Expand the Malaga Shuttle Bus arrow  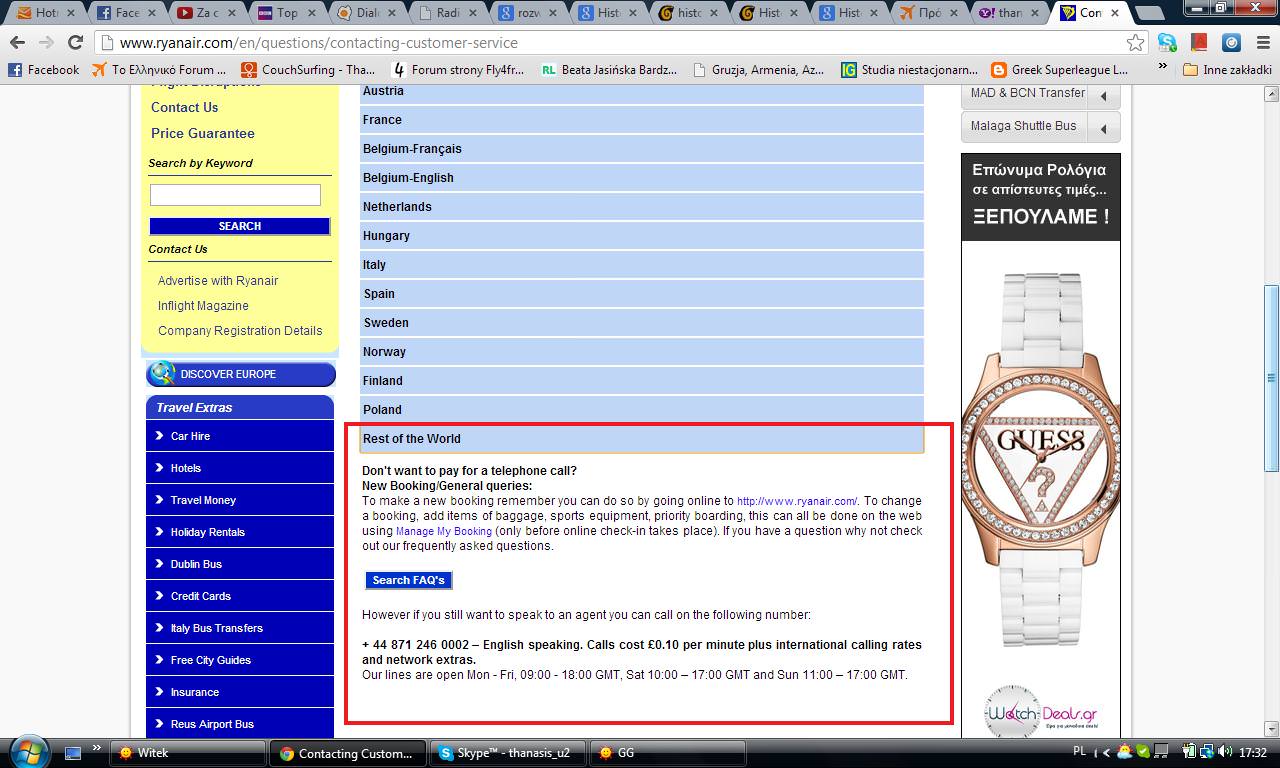coord(1104,128)
